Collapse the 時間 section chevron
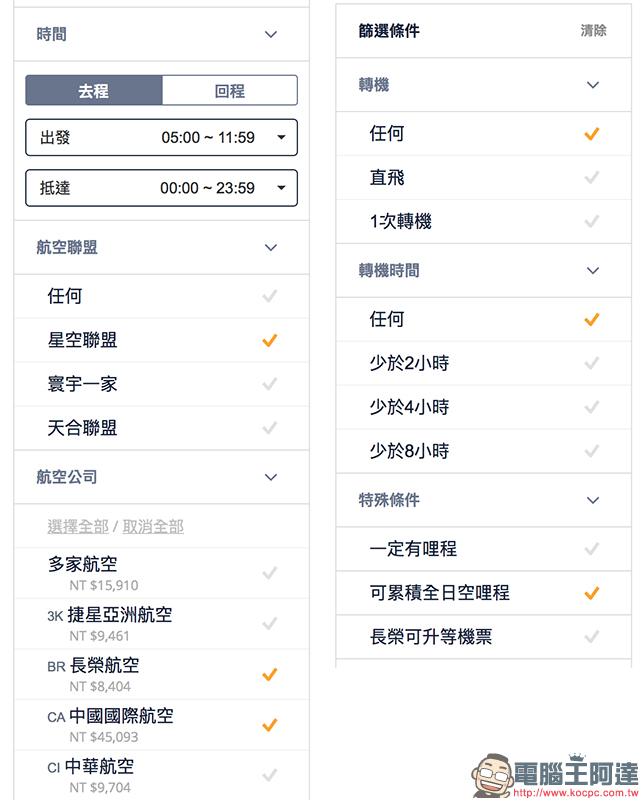Viewport: 642px width, 800px height. pos(270,35)
